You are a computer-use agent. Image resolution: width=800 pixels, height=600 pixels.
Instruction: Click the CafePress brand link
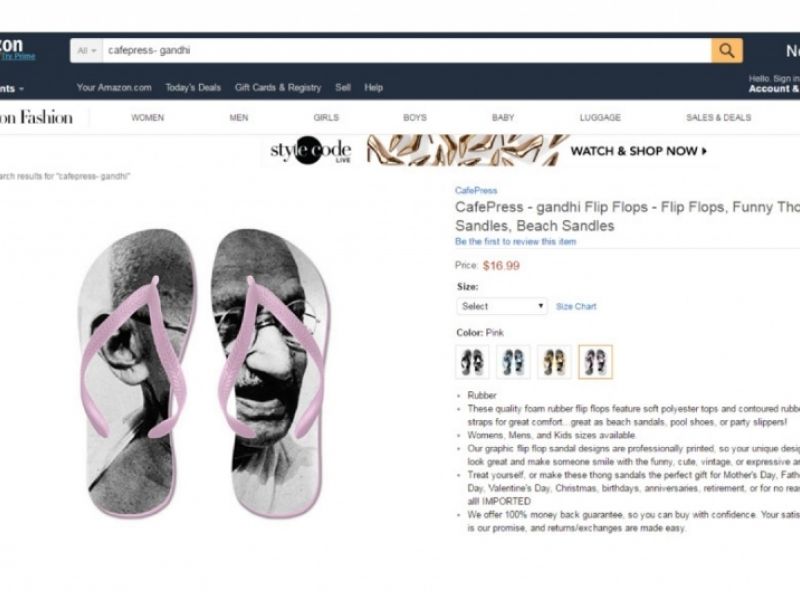pyautogui.click(x=476, y=190)
